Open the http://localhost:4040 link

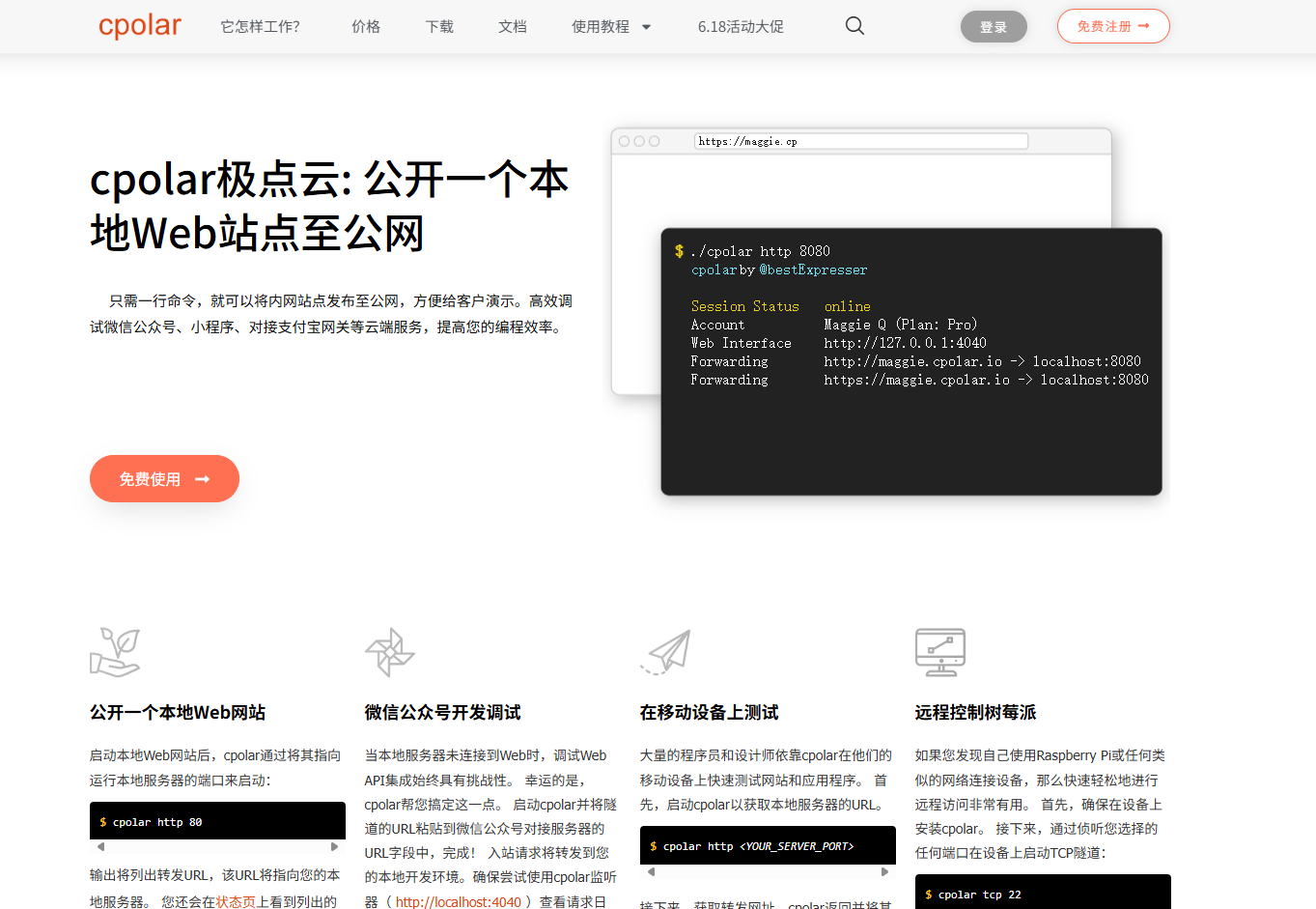[459, 901]
